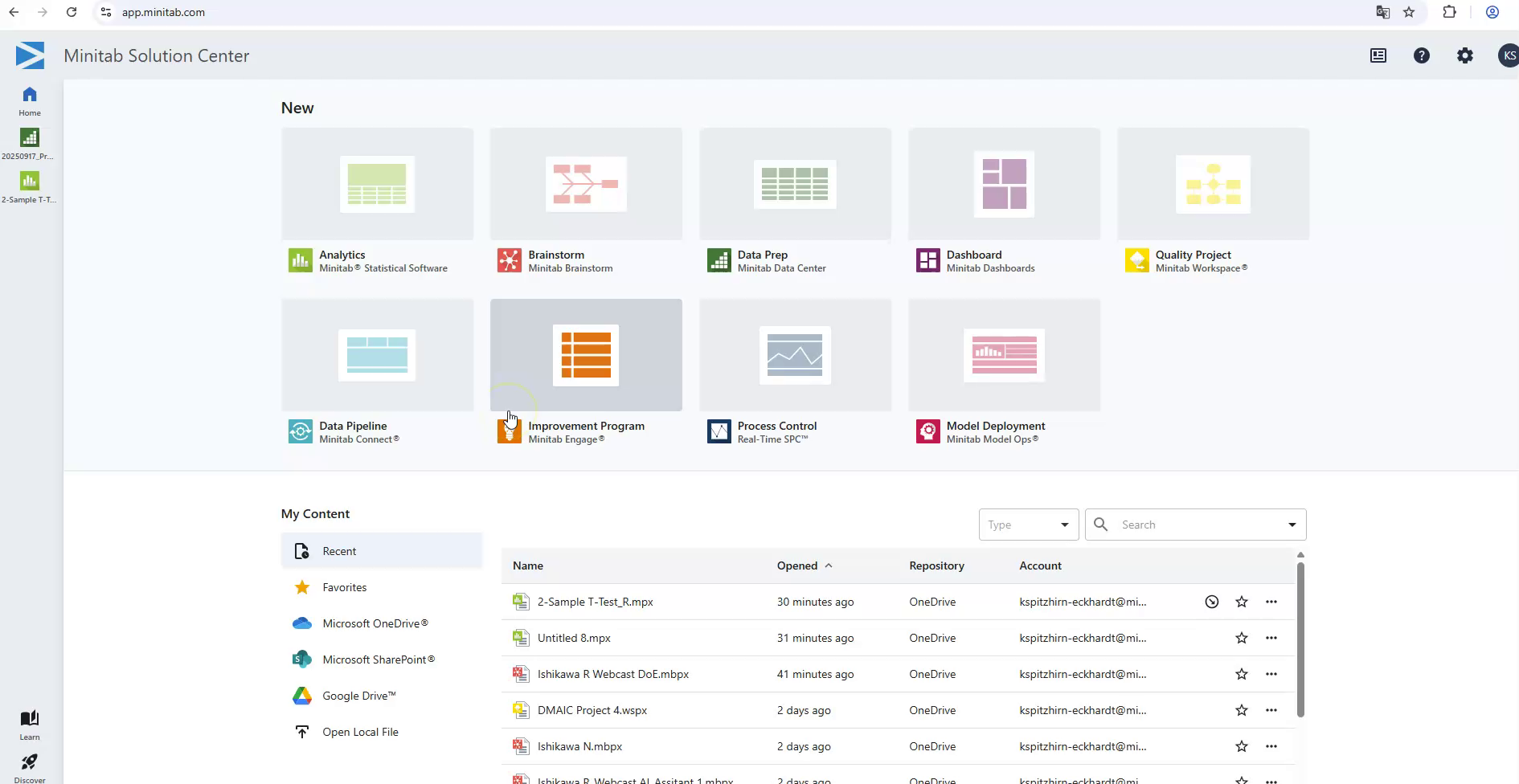
Task: Star Untitled 8.mpx as a favorite
Action: pos(1242,637)
